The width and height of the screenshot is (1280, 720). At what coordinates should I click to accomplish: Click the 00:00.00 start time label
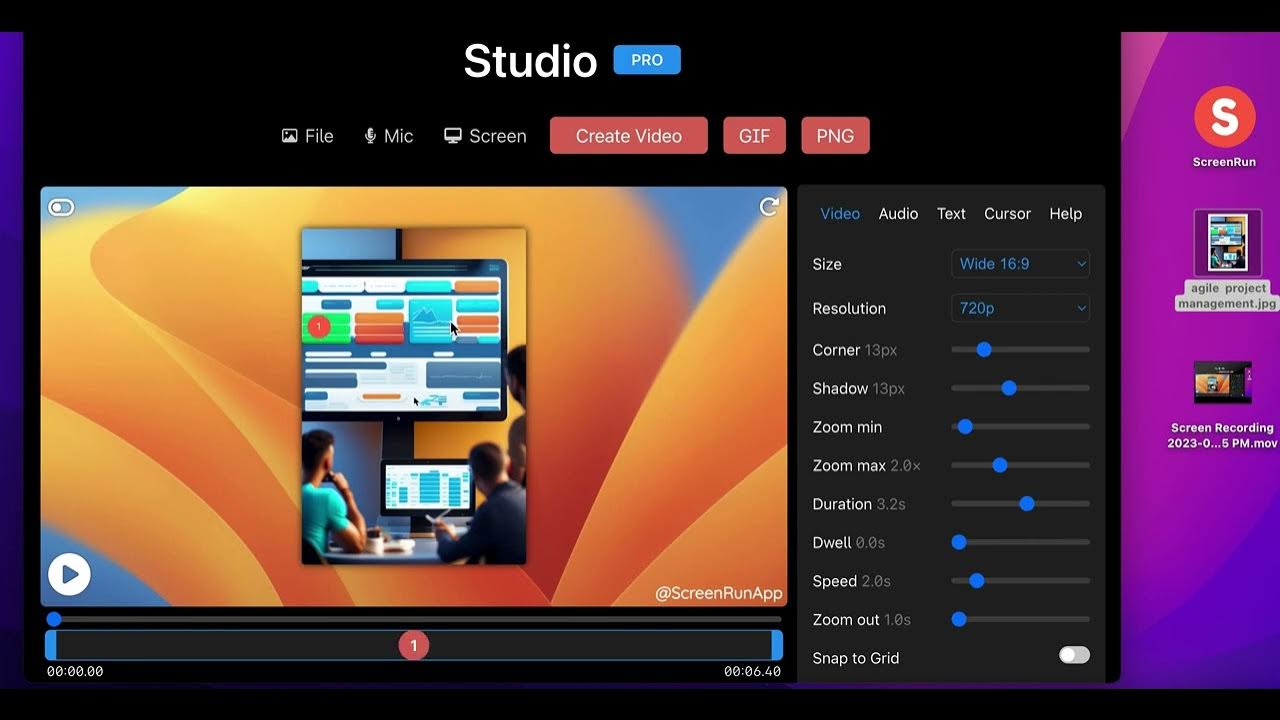click(75, 672)
